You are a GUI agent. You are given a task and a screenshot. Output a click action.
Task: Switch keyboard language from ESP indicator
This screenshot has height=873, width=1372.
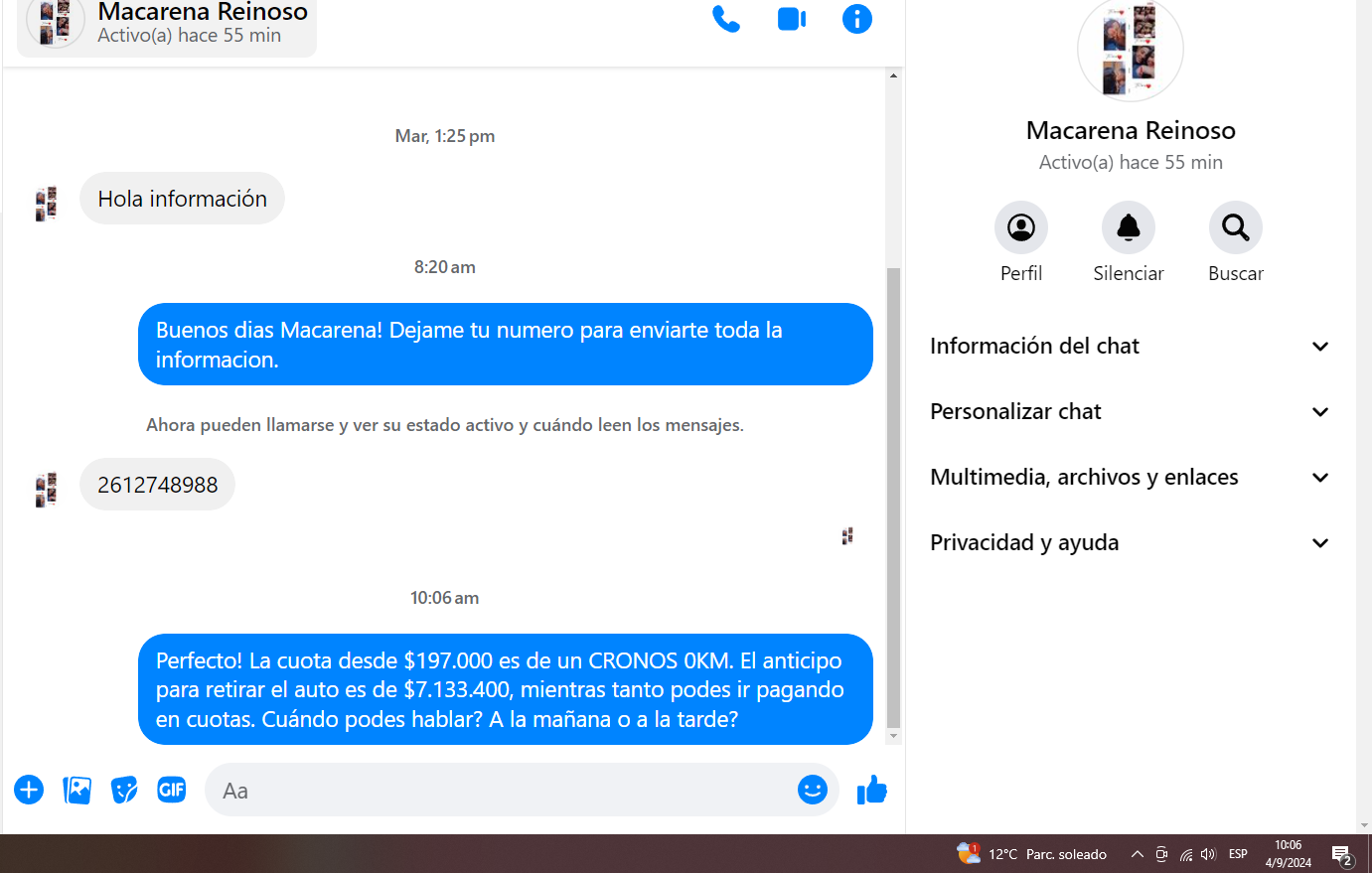(1238, 854)
